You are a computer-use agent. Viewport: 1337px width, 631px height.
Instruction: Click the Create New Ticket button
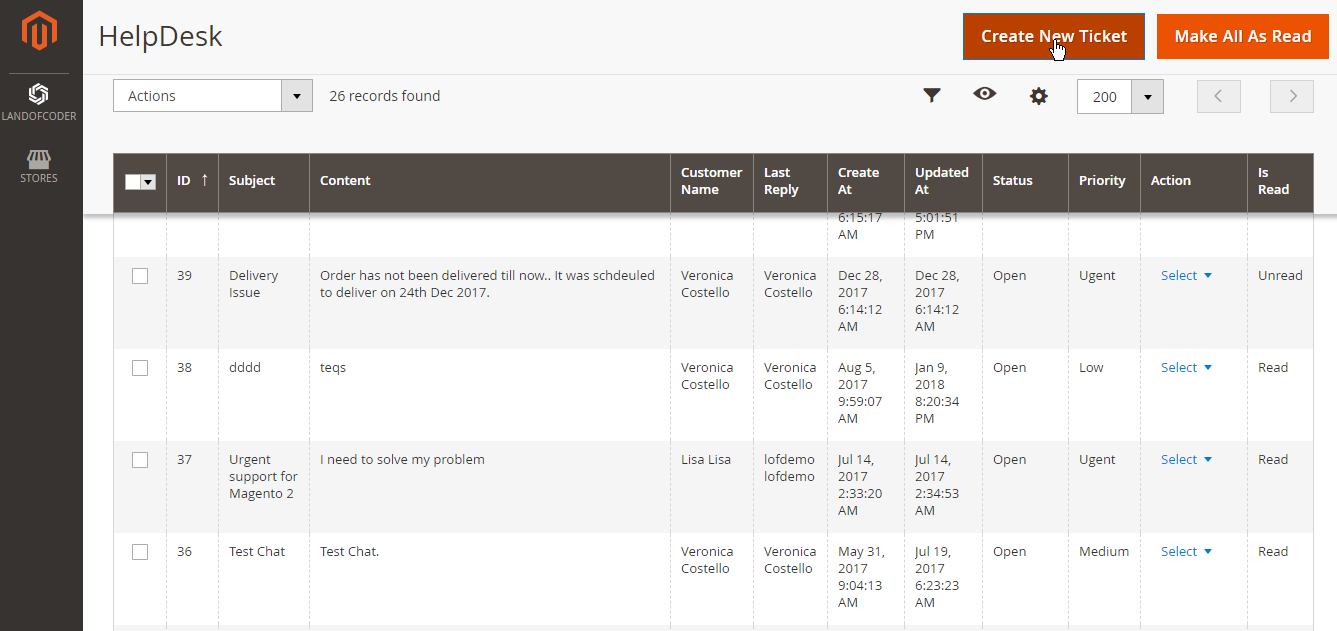pos(1053,37)
